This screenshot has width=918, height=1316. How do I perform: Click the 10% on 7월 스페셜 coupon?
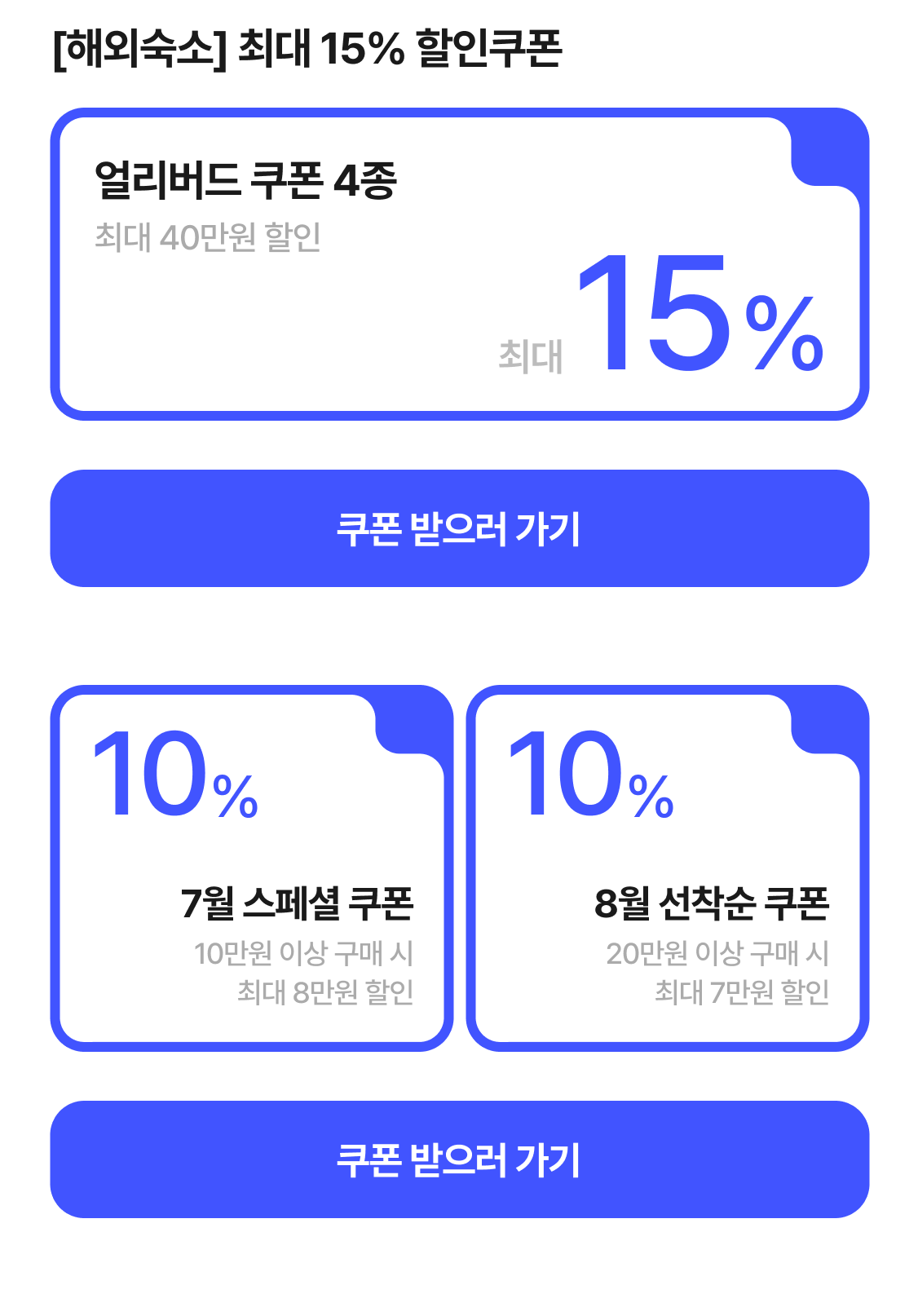(174, 775)
